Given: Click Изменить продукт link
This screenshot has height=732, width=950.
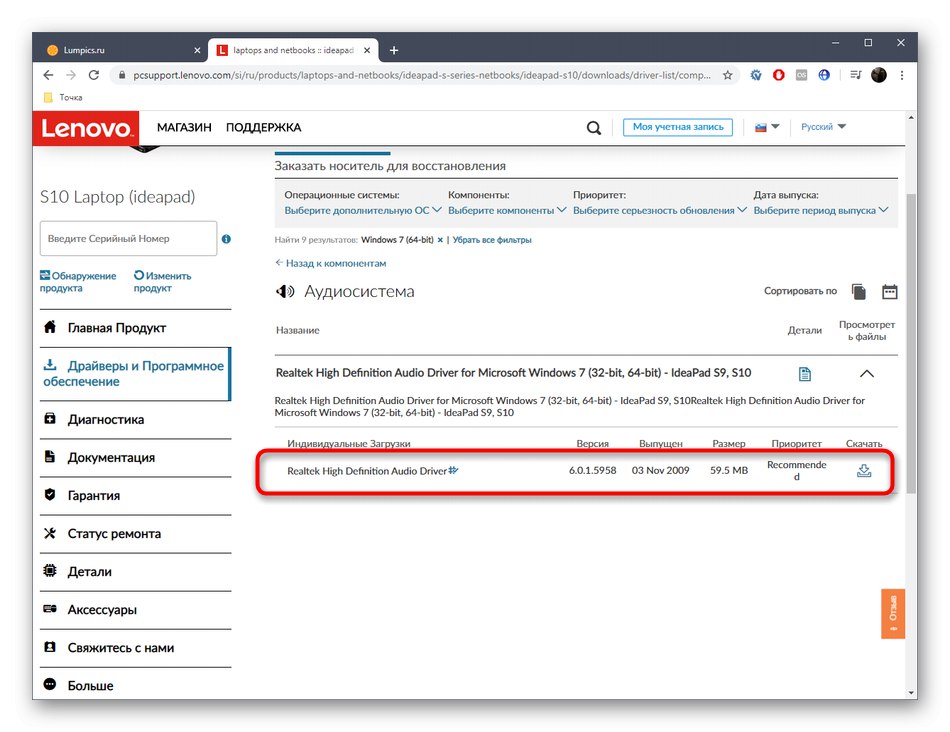Looking at the screenshot, I should pyautogui.click(x=162, y=282).
